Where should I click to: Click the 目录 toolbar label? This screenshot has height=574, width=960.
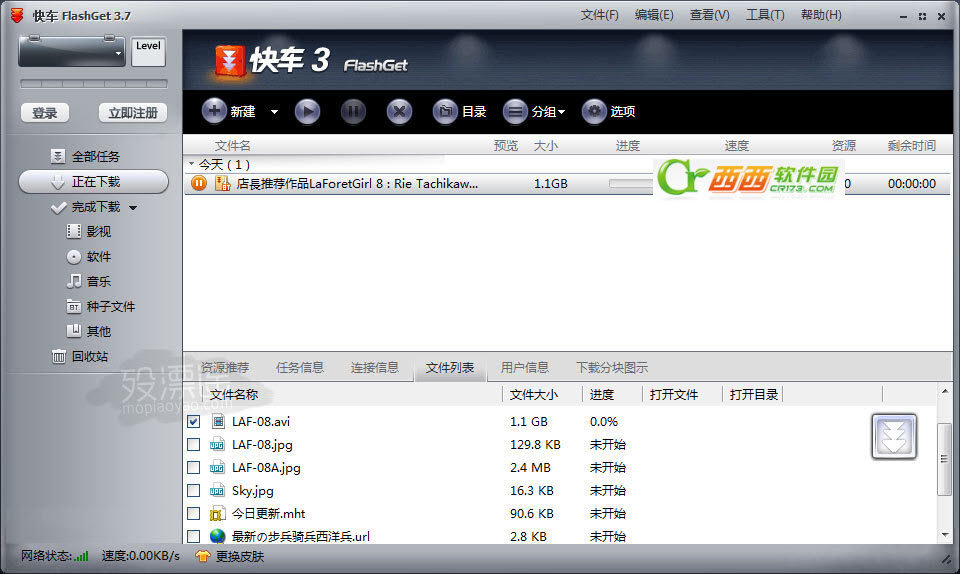(x=474, y=111)
